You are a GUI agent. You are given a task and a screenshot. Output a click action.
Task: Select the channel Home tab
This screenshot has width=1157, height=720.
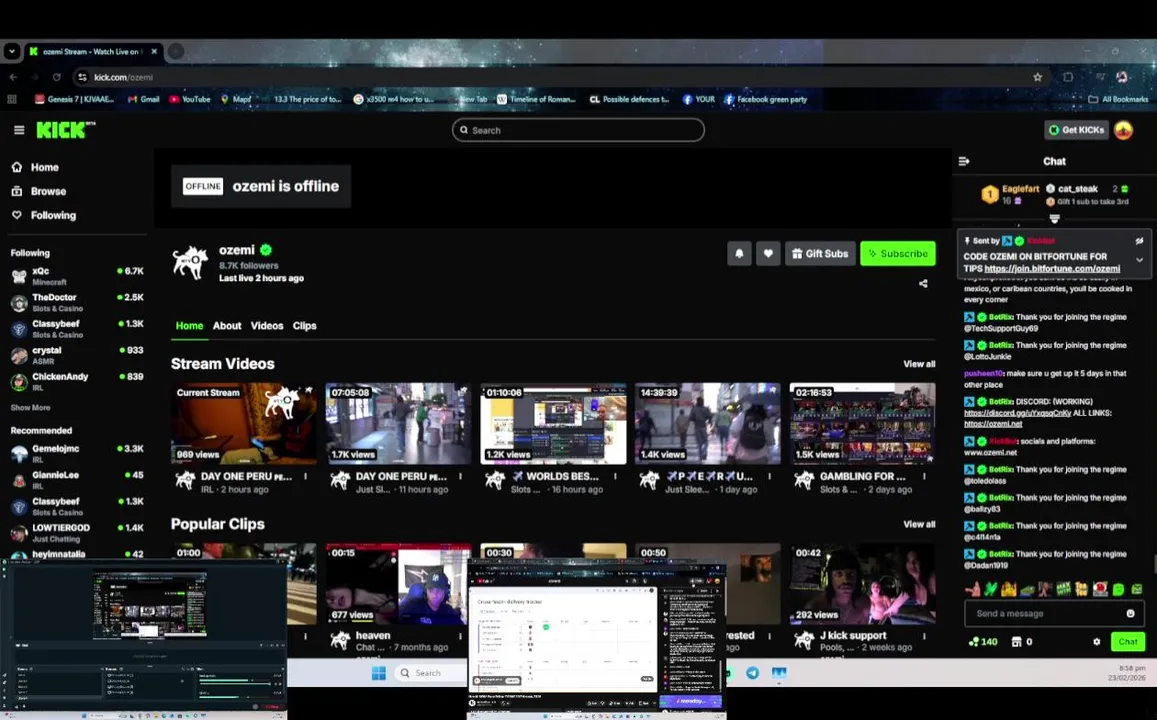tap(189, 325)
